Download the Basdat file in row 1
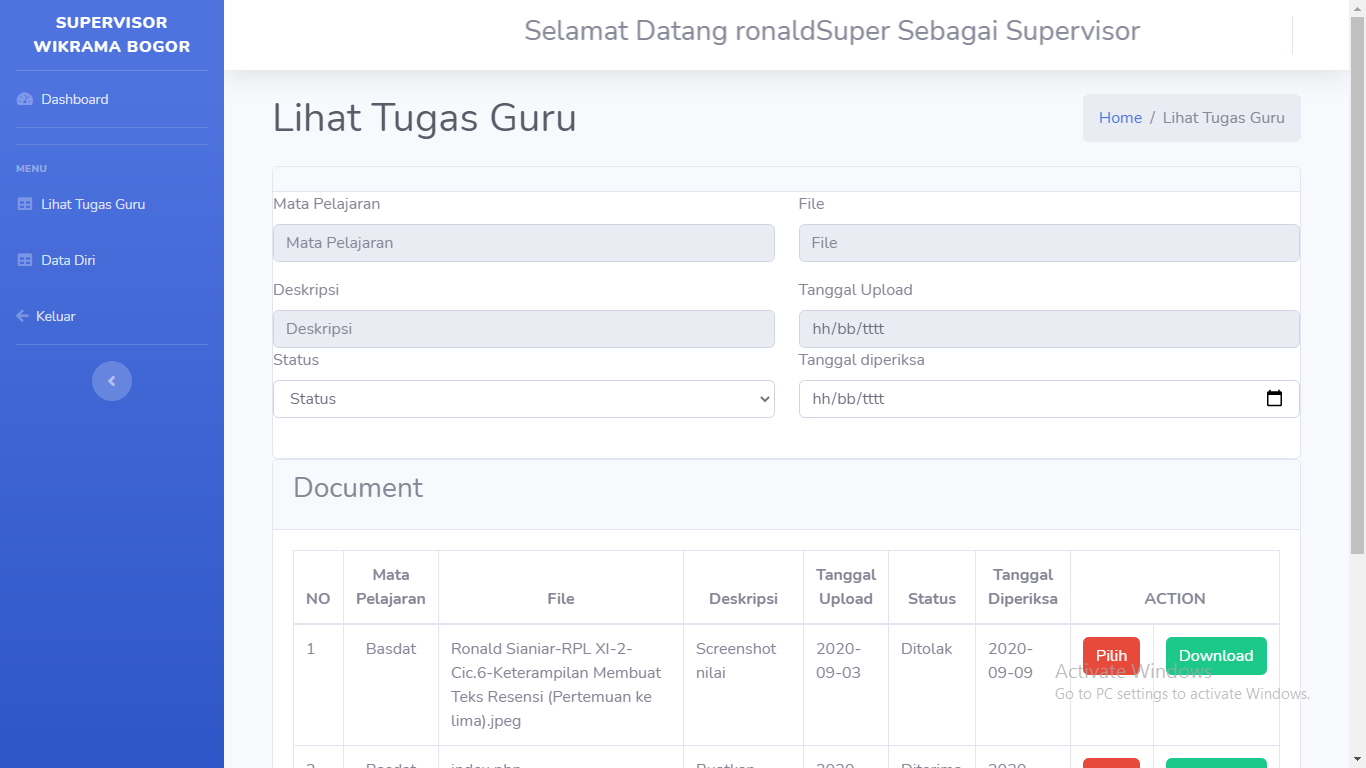 [x=1216, y=656]
